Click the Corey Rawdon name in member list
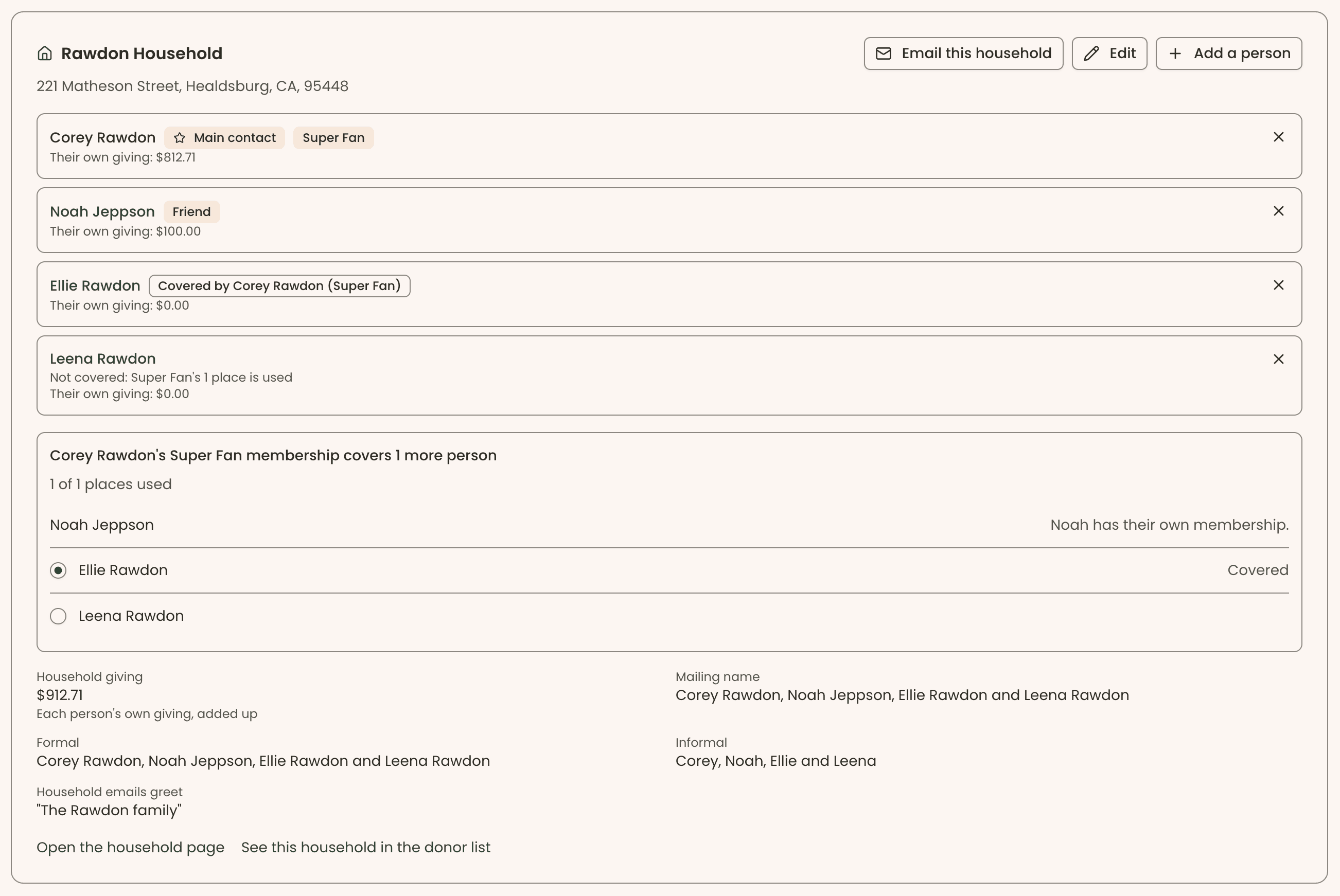 coord(103,138)
